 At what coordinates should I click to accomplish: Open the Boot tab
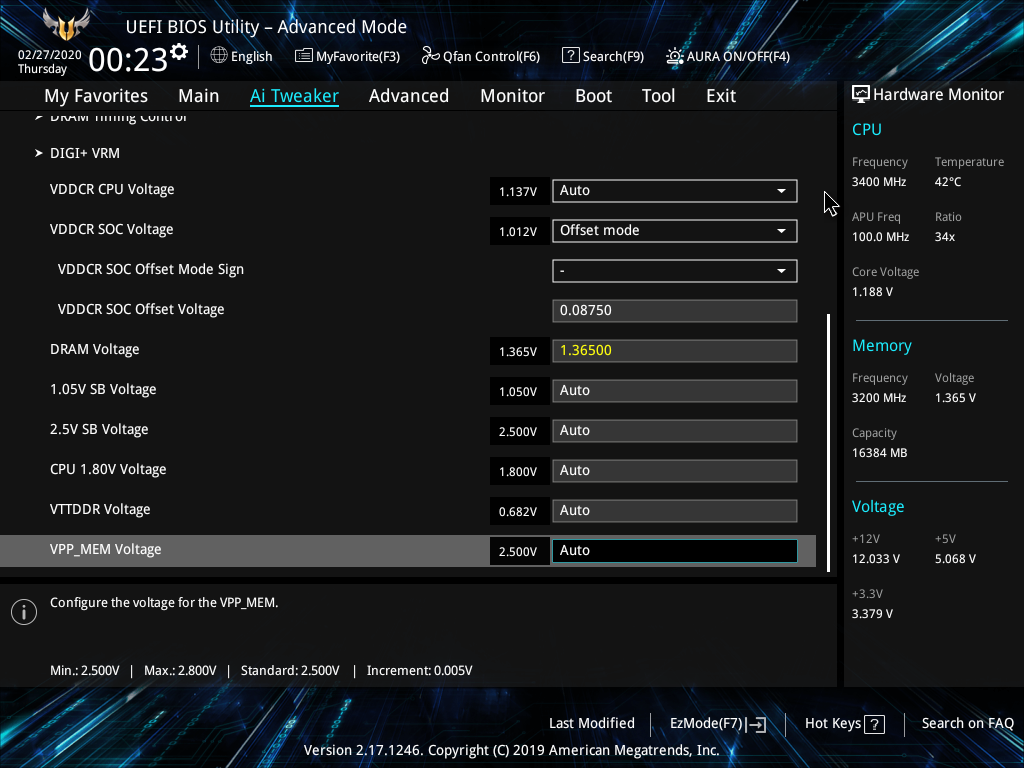click(x=594, y=96)
